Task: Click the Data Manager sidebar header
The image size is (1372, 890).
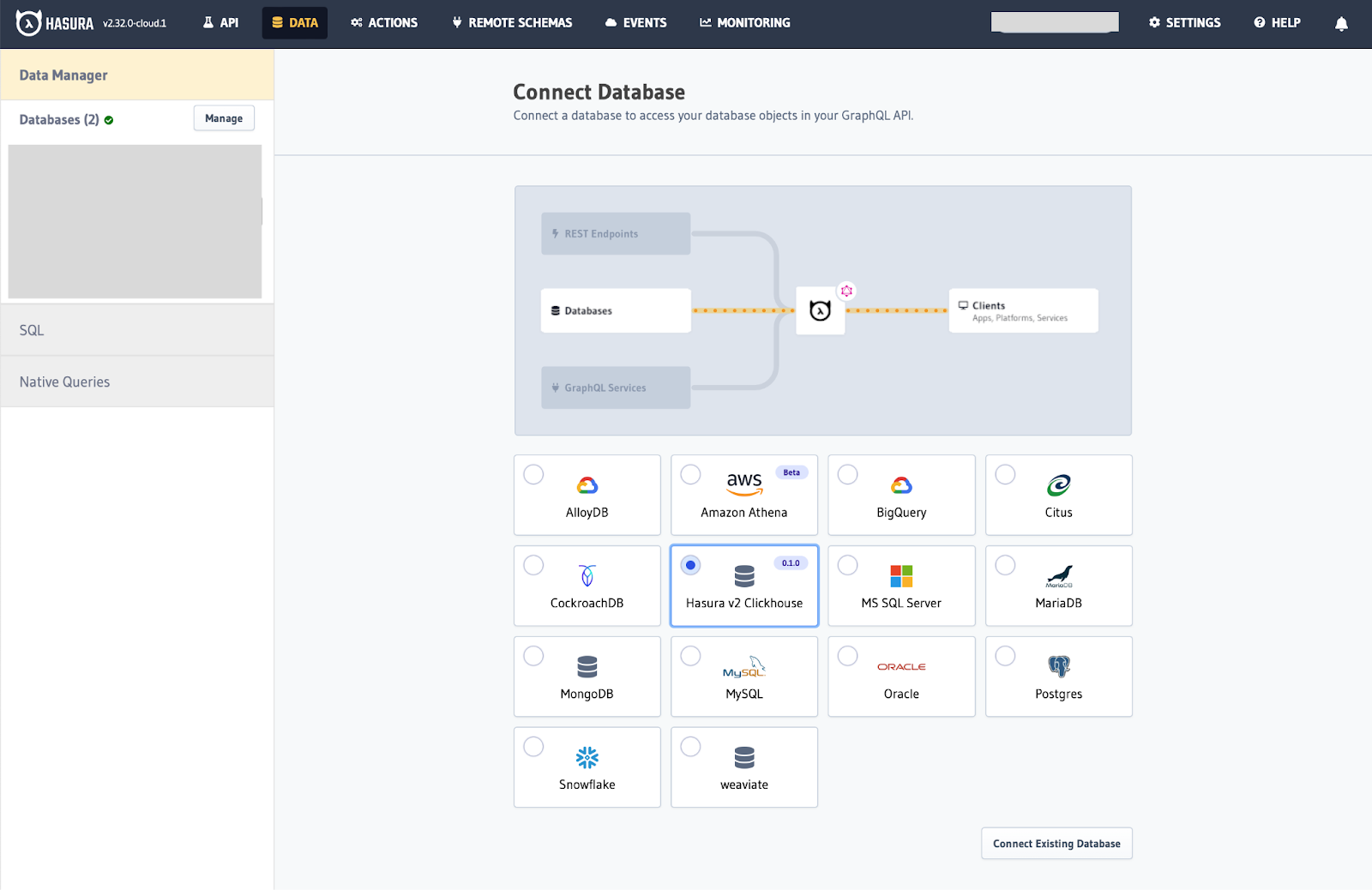Action: 137,75
